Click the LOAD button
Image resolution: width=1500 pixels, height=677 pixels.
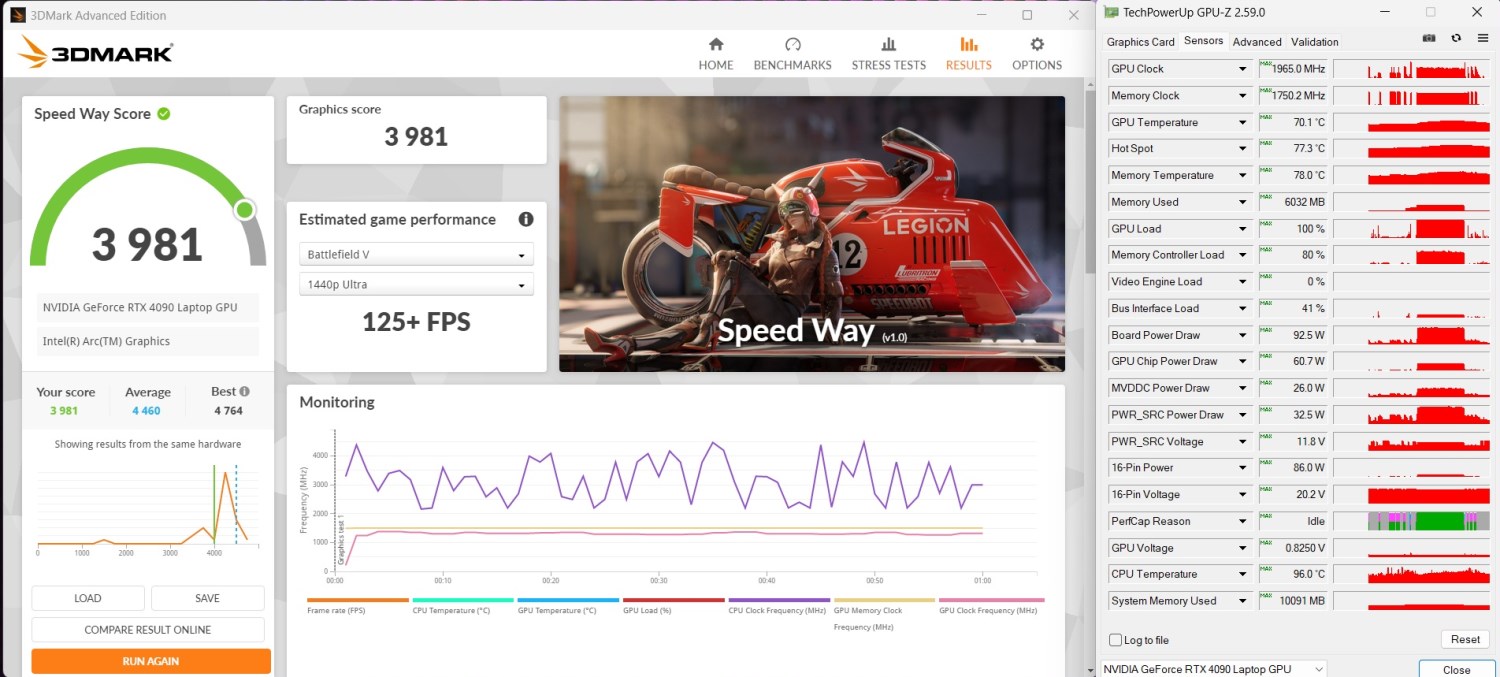click(x=88, y=598)
